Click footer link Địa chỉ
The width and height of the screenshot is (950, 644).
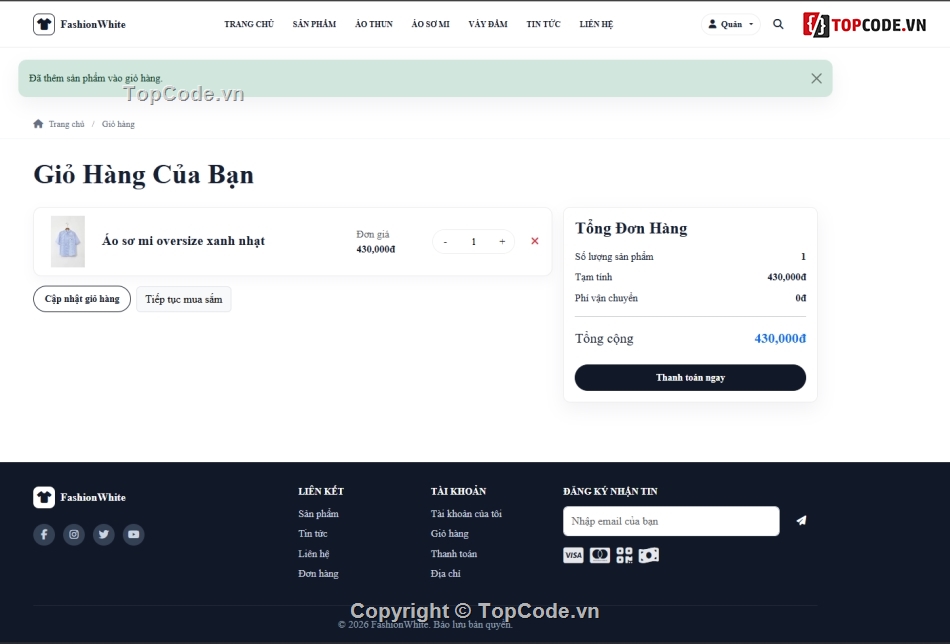445,574
